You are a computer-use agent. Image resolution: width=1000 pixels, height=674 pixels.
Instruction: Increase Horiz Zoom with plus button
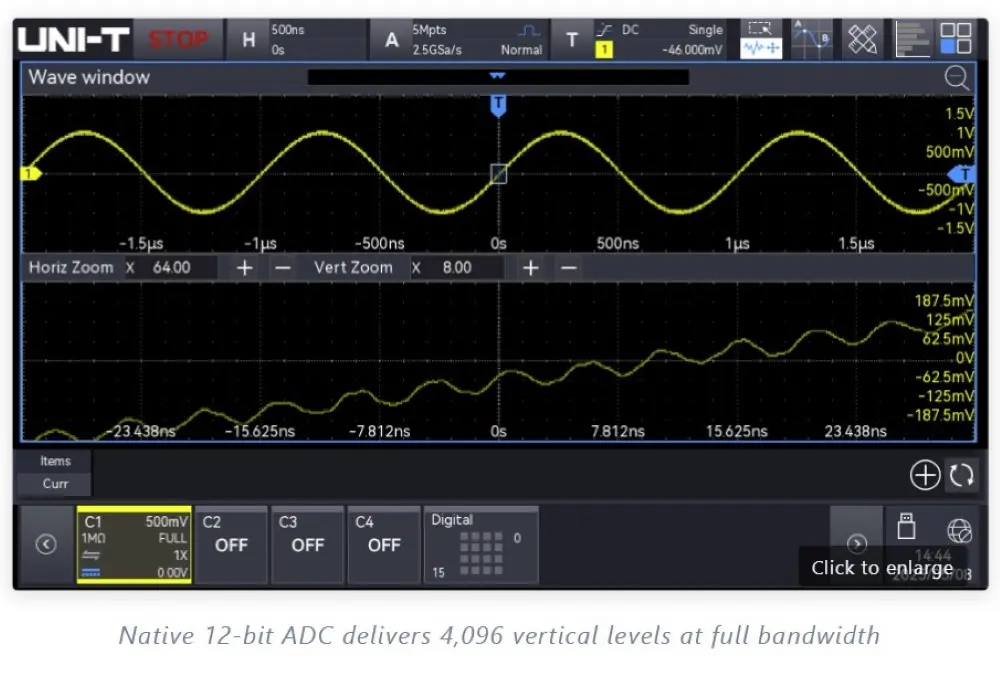click(x=244, y=268)
